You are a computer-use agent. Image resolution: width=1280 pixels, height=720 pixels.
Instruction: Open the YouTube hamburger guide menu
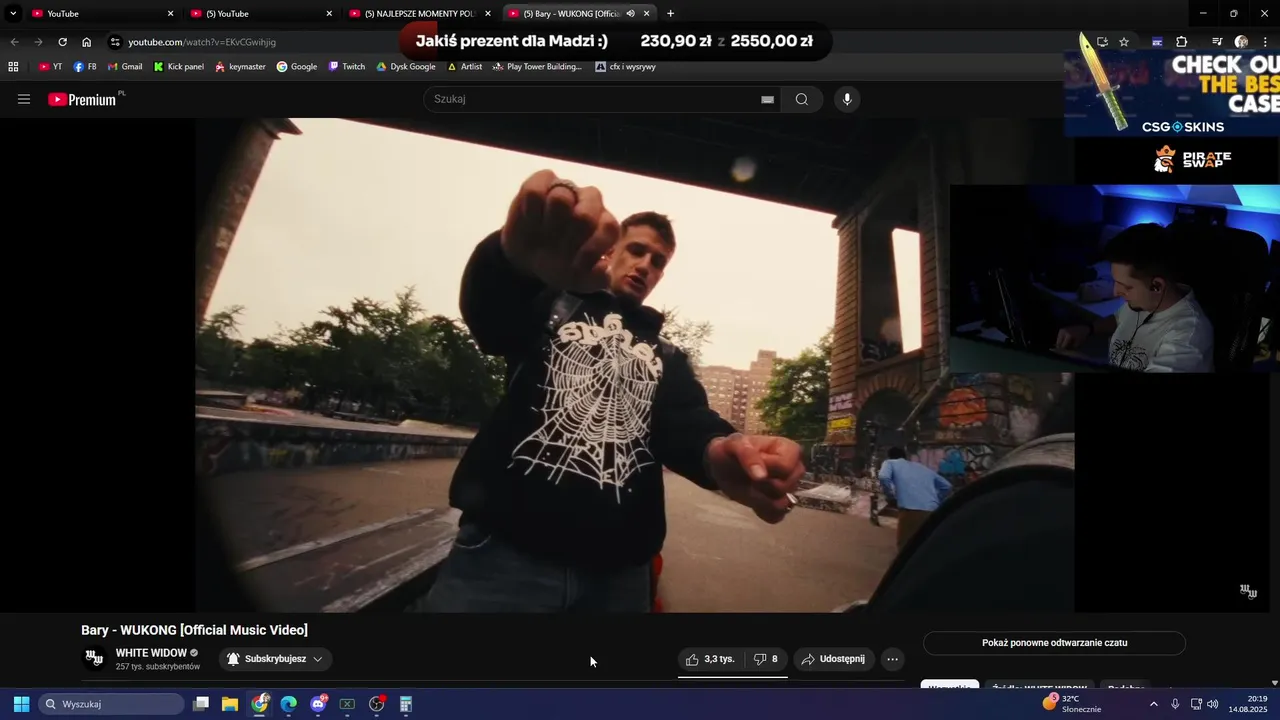click(24, 99)
